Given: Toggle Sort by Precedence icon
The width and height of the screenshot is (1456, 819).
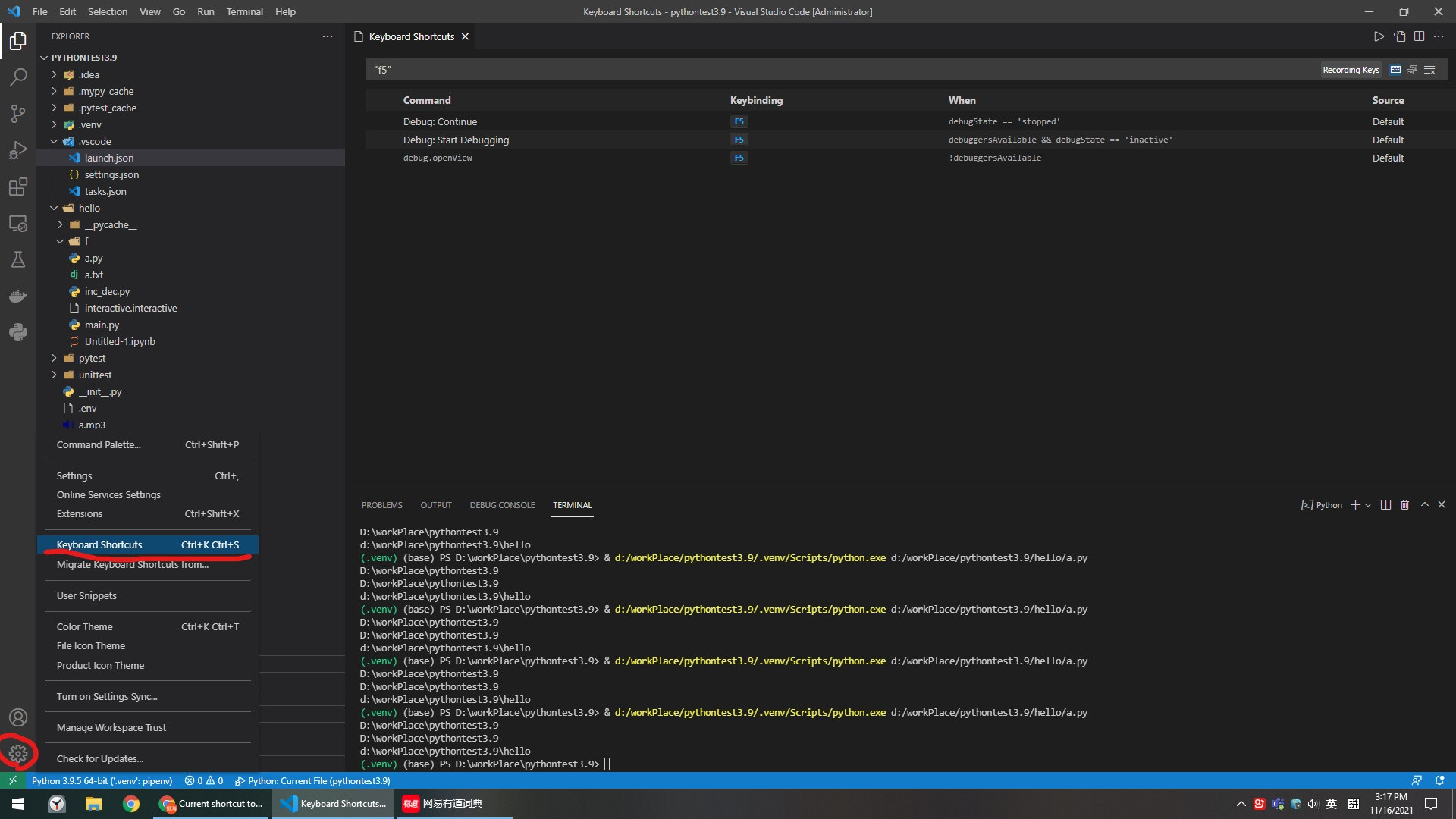Looking at the screenshot, I should point(1412,70).
